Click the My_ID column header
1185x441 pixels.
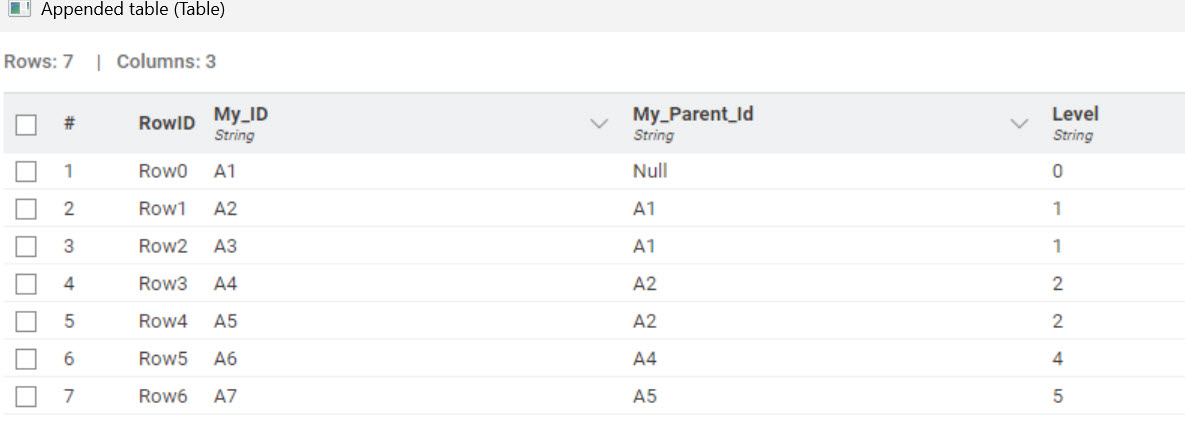click(241, 124)
